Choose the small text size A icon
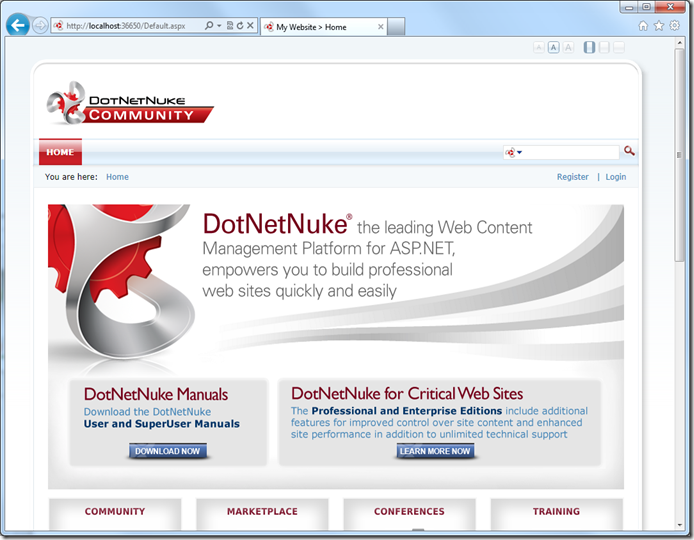 coord(539,47)
